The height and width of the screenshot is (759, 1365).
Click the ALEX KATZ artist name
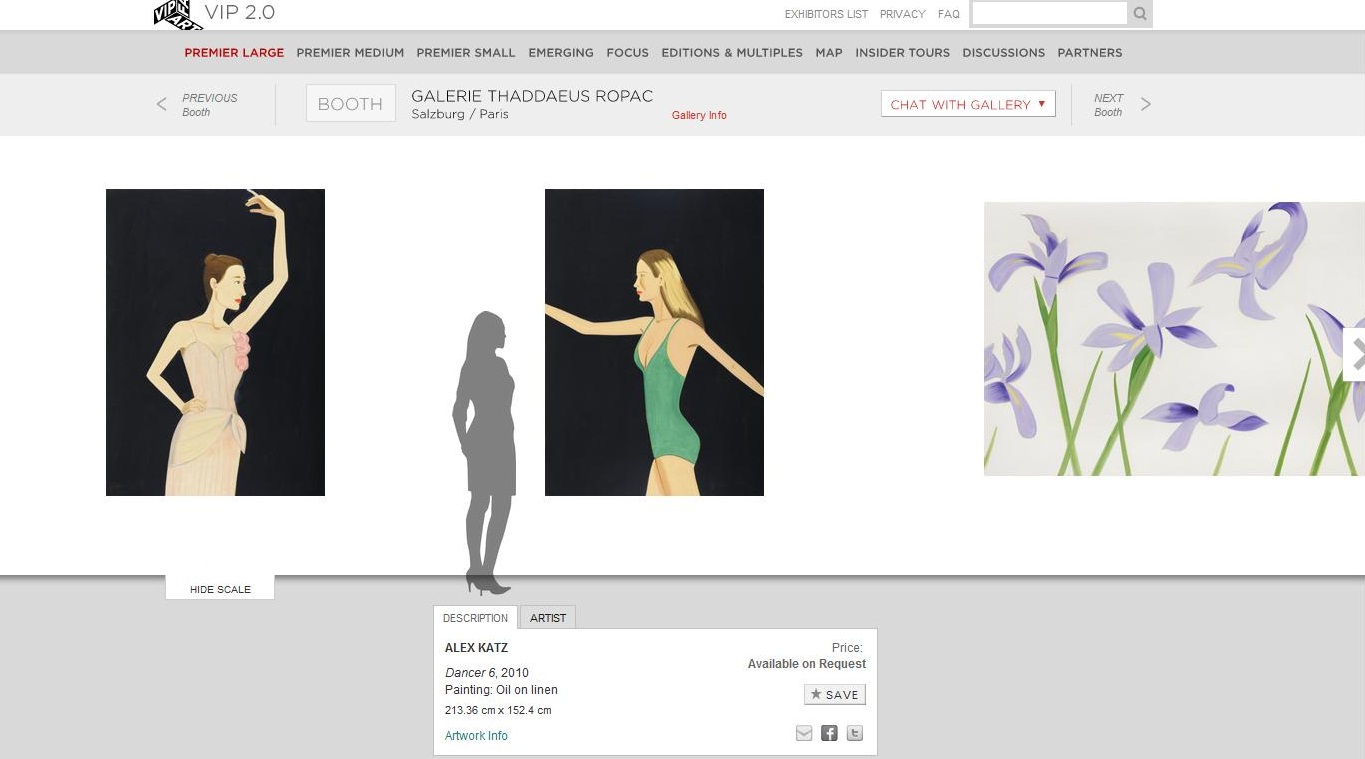click(476, 648)
